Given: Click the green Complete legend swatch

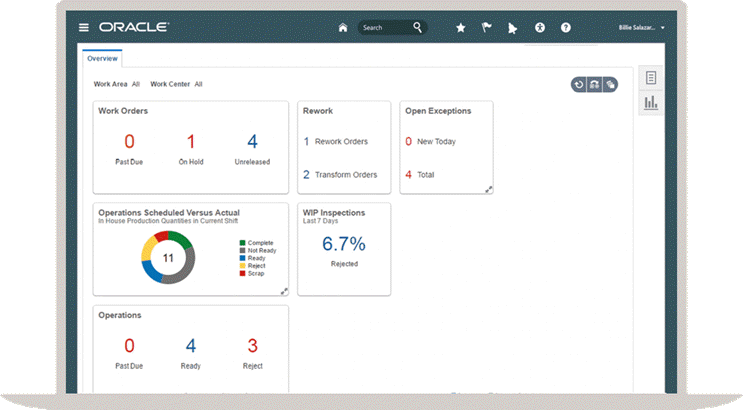Looking at the screenshot, I should tap(242, 242).
